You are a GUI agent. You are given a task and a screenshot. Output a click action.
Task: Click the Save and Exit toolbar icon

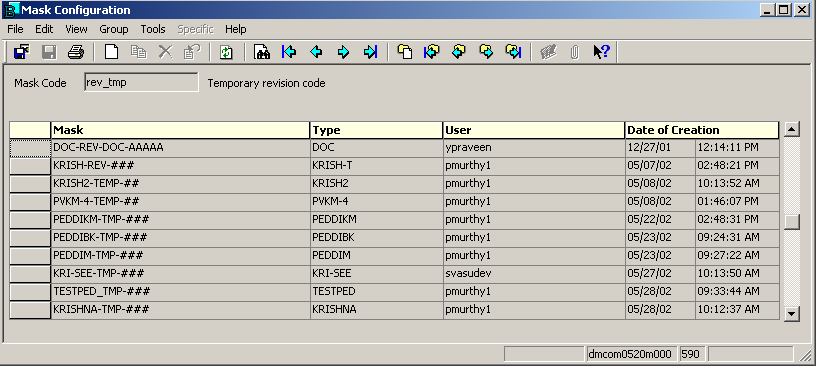(21, 52)
